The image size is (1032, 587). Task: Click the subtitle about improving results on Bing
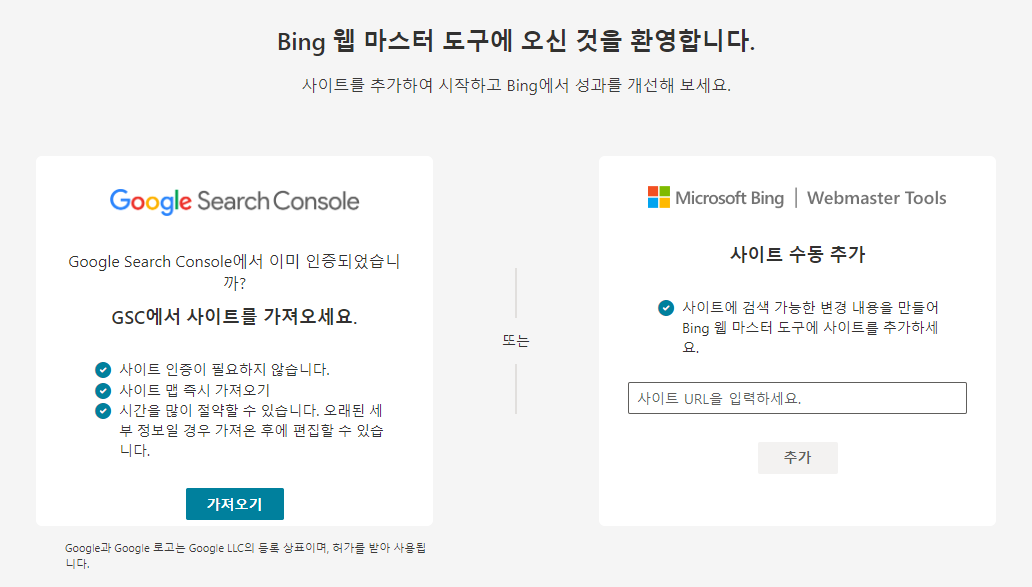[x=516, y=86]
